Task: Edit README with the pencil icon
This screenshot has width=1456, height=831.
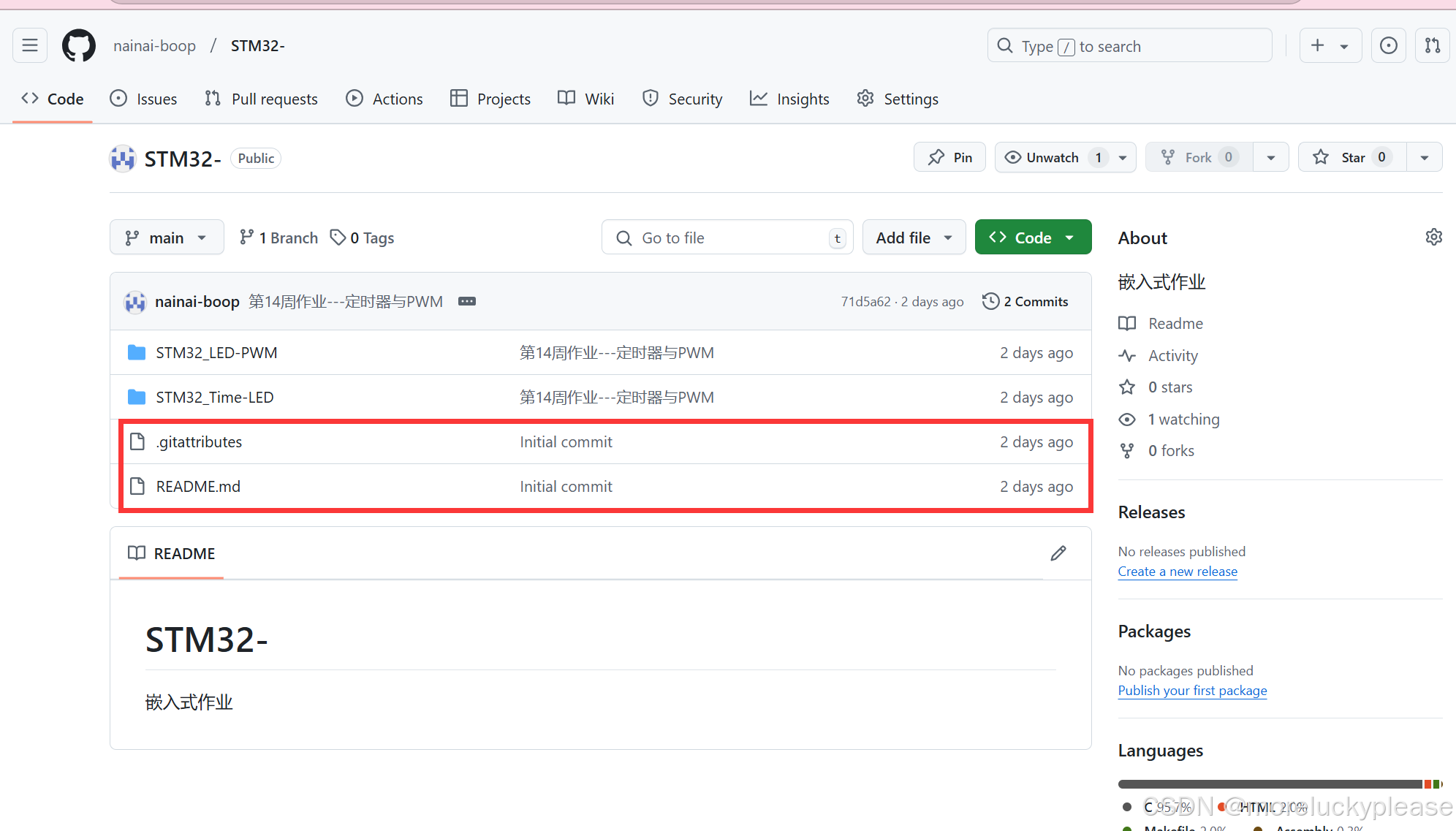Action: pyautogui.click(x=1058, y=553)
